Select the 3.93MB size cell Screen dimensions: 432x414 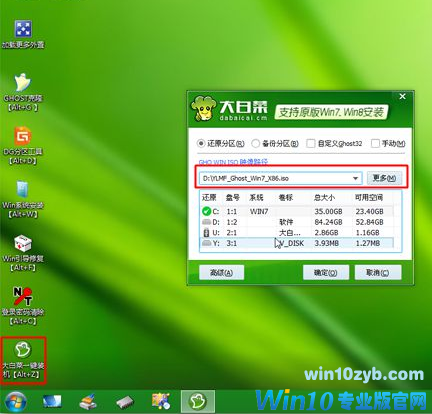(x=326, y=243)
